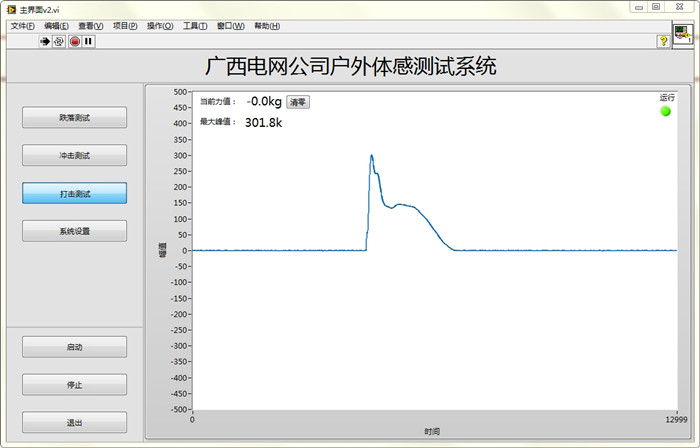Image resolution: width=700 pixels, height=448 pixels.
Task: Abort execution with the red stop icon
Action: point(75,41)
